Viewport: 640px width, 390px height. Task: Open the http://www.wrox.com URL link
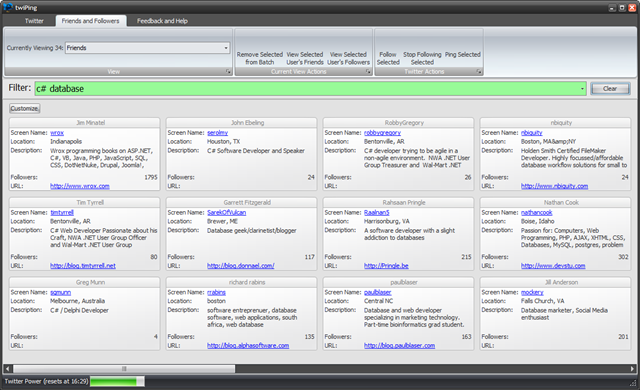point(80,186)
